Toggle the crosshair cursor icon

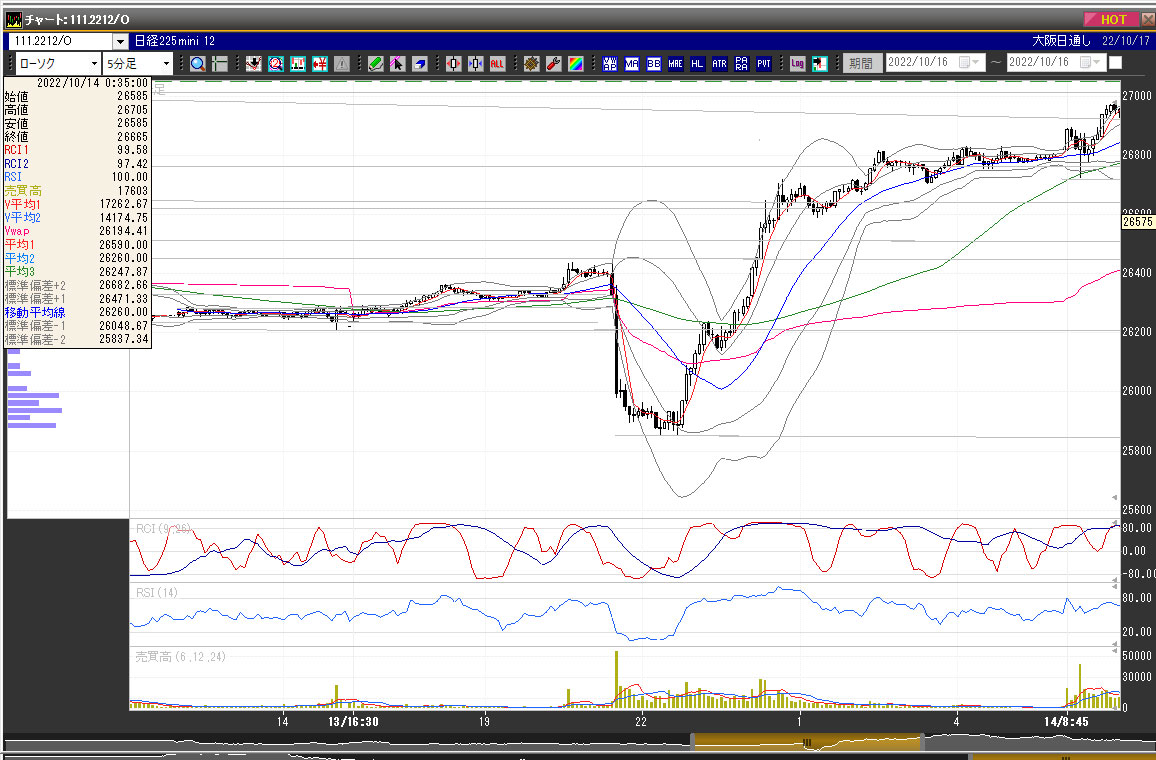pos(220,64)
